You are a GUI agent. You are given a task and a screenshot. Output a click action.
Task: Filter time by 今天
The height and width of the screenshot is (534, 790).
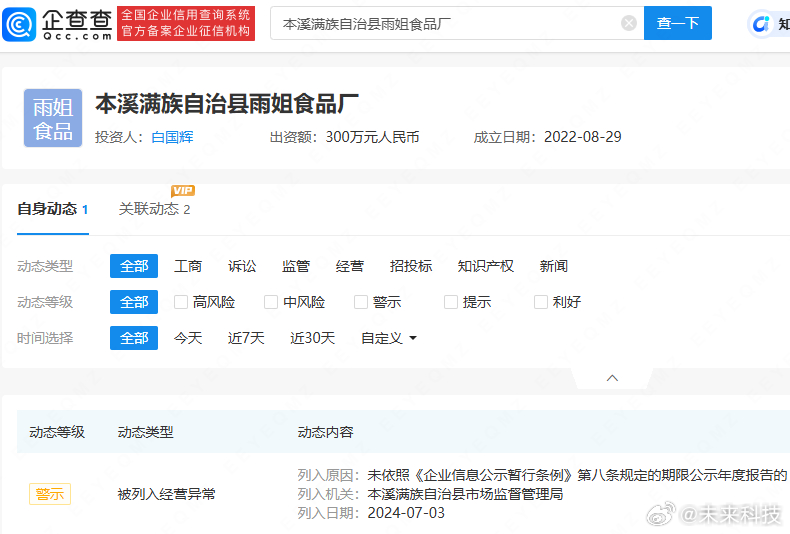188,338
